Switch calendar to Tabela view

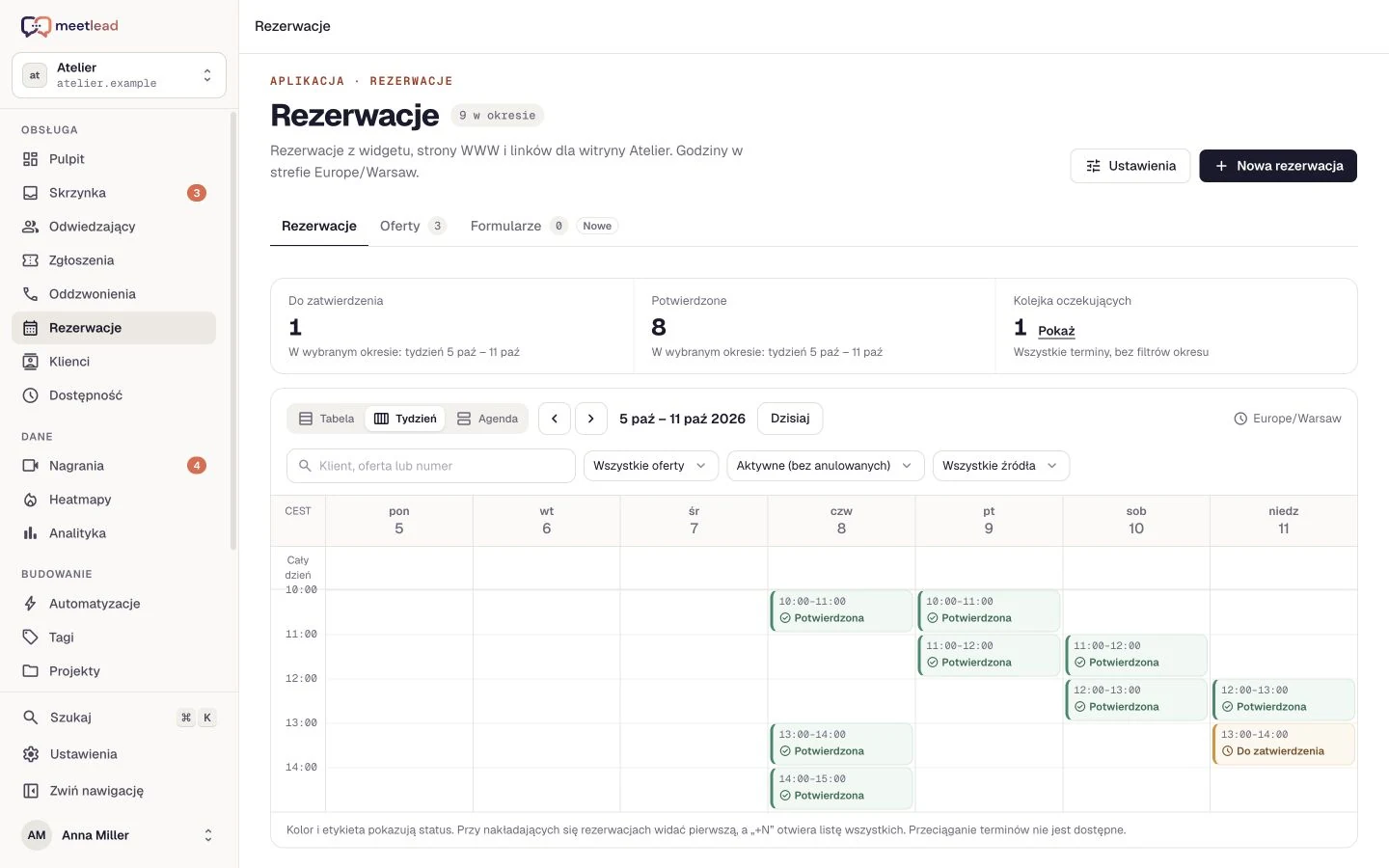coord(326,419)
